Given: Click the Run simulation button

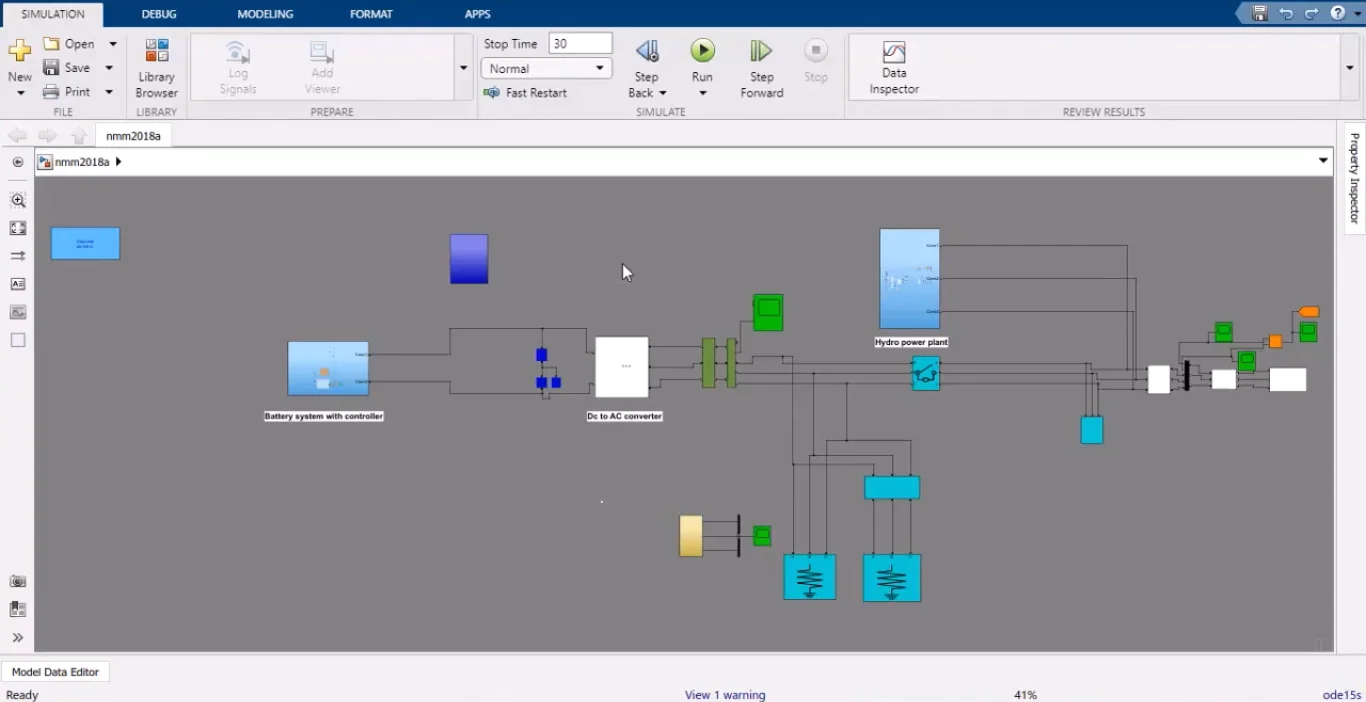Looking at the screenshot, I should (702, 51).
